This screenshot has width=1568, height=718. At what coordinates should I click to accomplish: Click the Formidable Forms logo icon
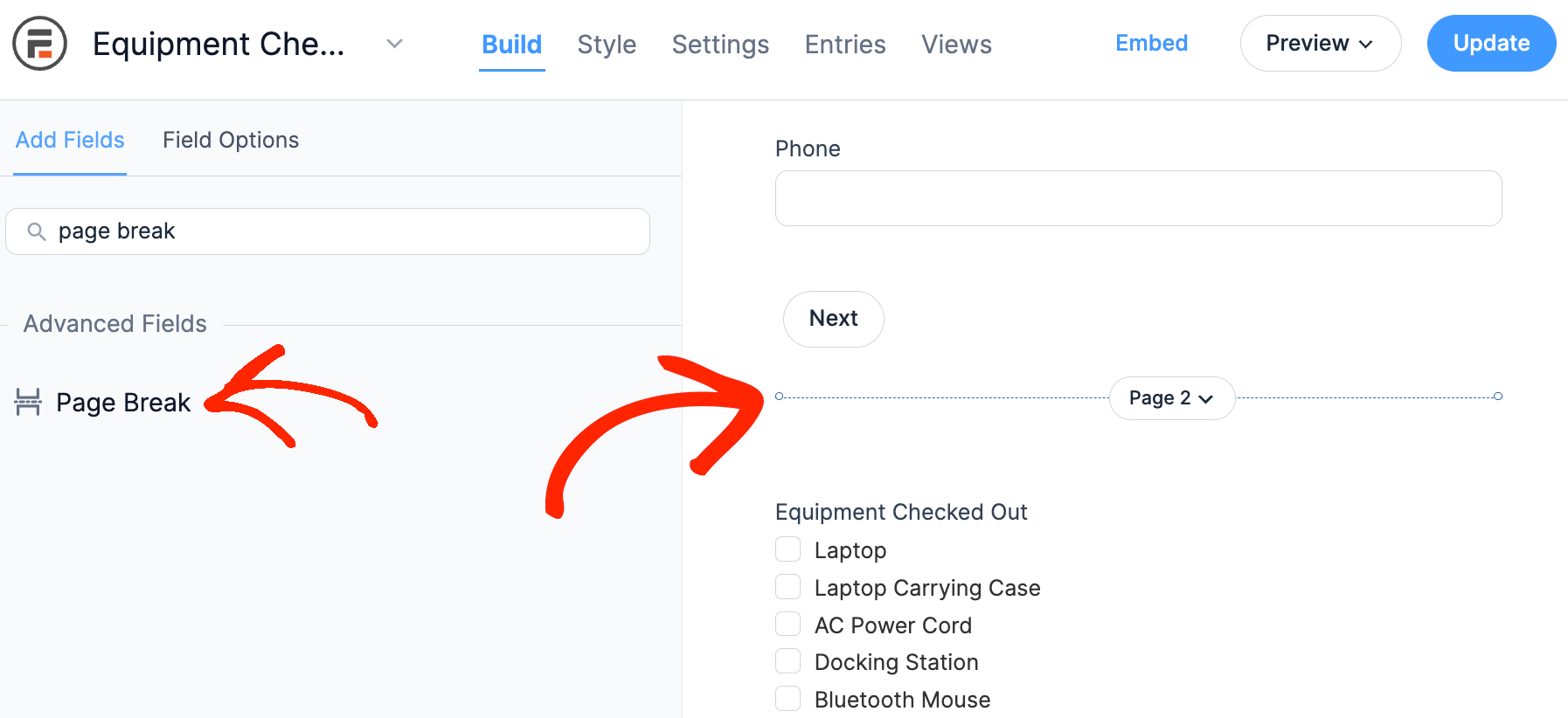[40, 44]
